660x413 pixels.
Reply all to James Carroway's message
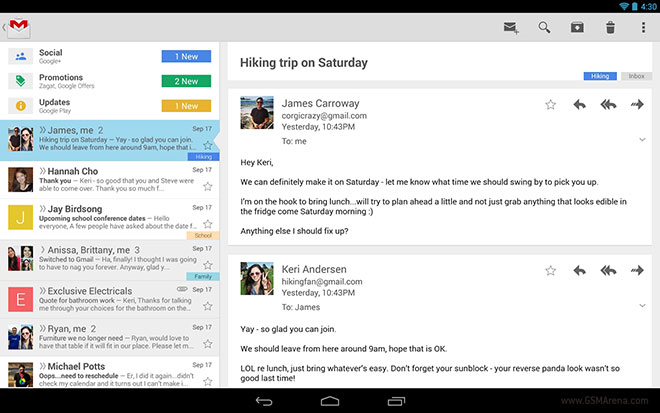coord(608,104)
